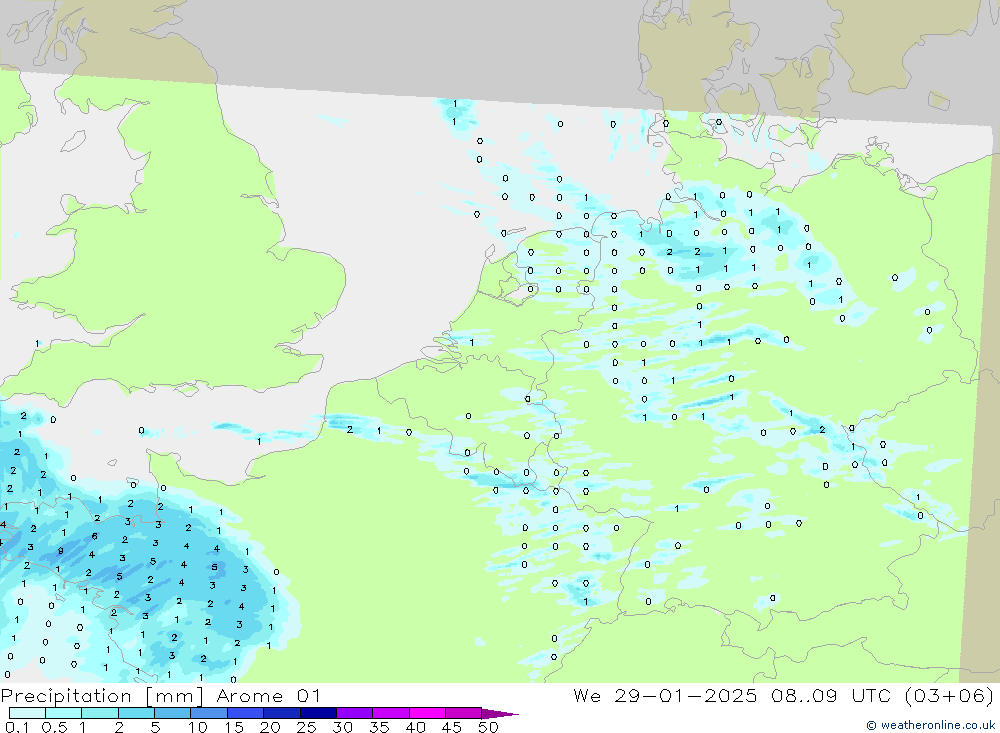Viewport: 1000px width, 733px height.
Task: Open the weatheronline.co.uk link
Action: [x=930, y=725]
